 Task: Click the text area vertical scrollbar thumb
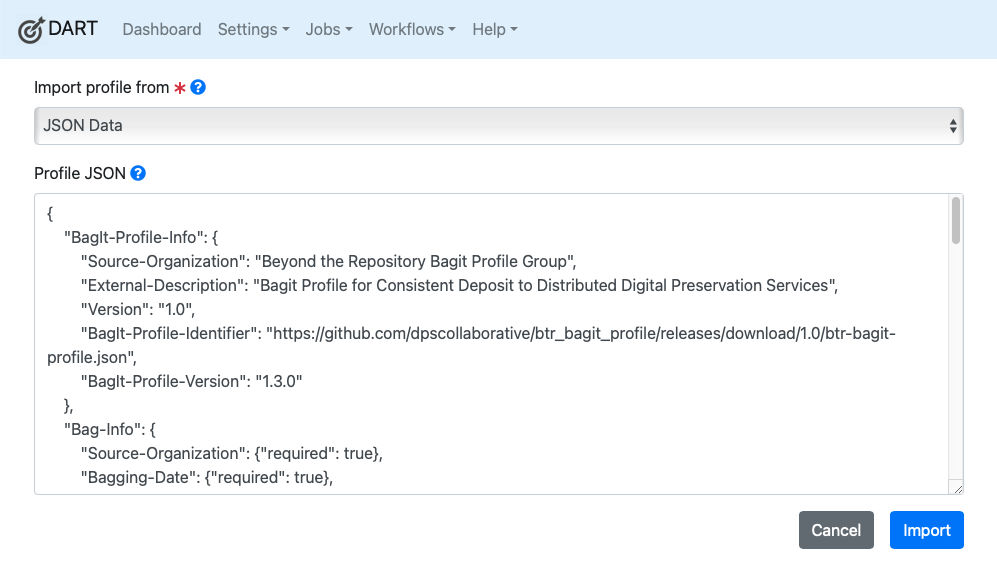point(955,220)
